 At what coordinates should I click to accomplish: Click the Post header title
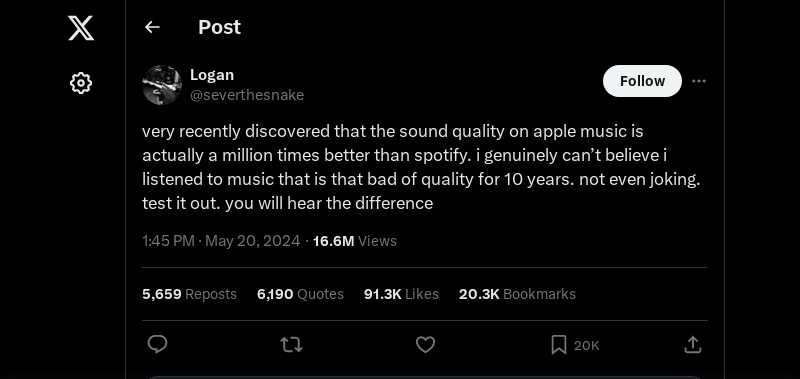tap(219, 27)
